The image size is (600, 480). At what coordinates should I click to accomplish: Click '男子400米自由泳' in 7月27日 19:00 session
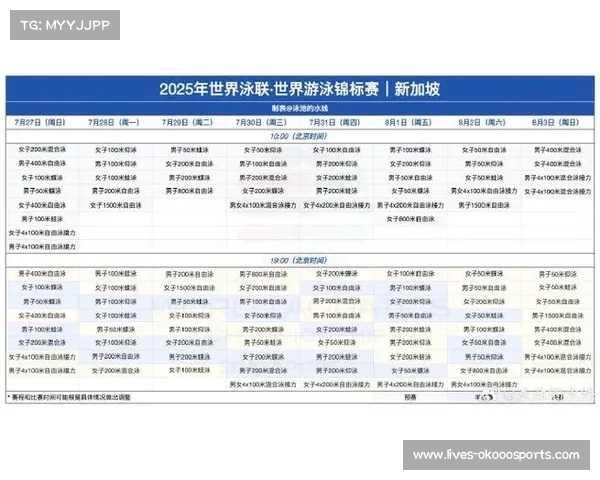42,274
